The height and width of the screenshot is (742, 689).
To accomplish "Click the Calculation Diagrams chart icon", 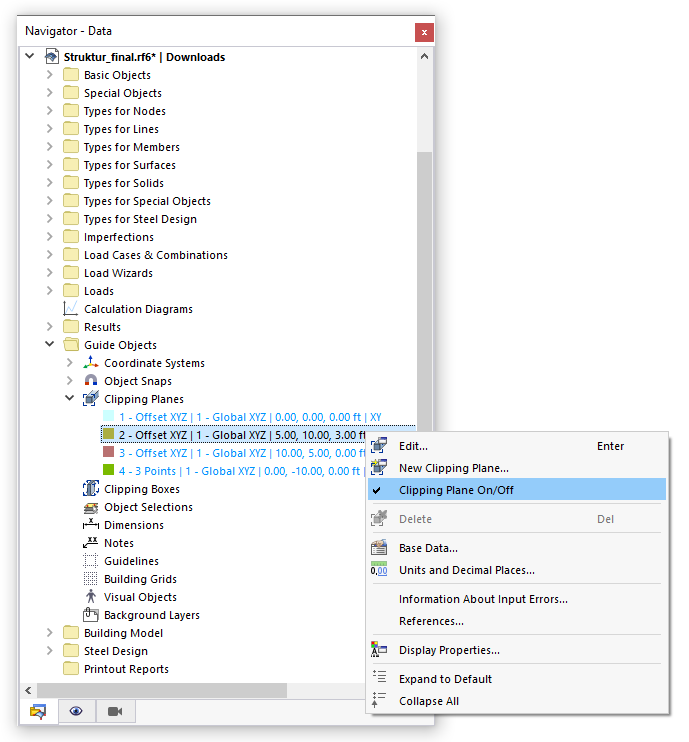I will coord(71,309).
